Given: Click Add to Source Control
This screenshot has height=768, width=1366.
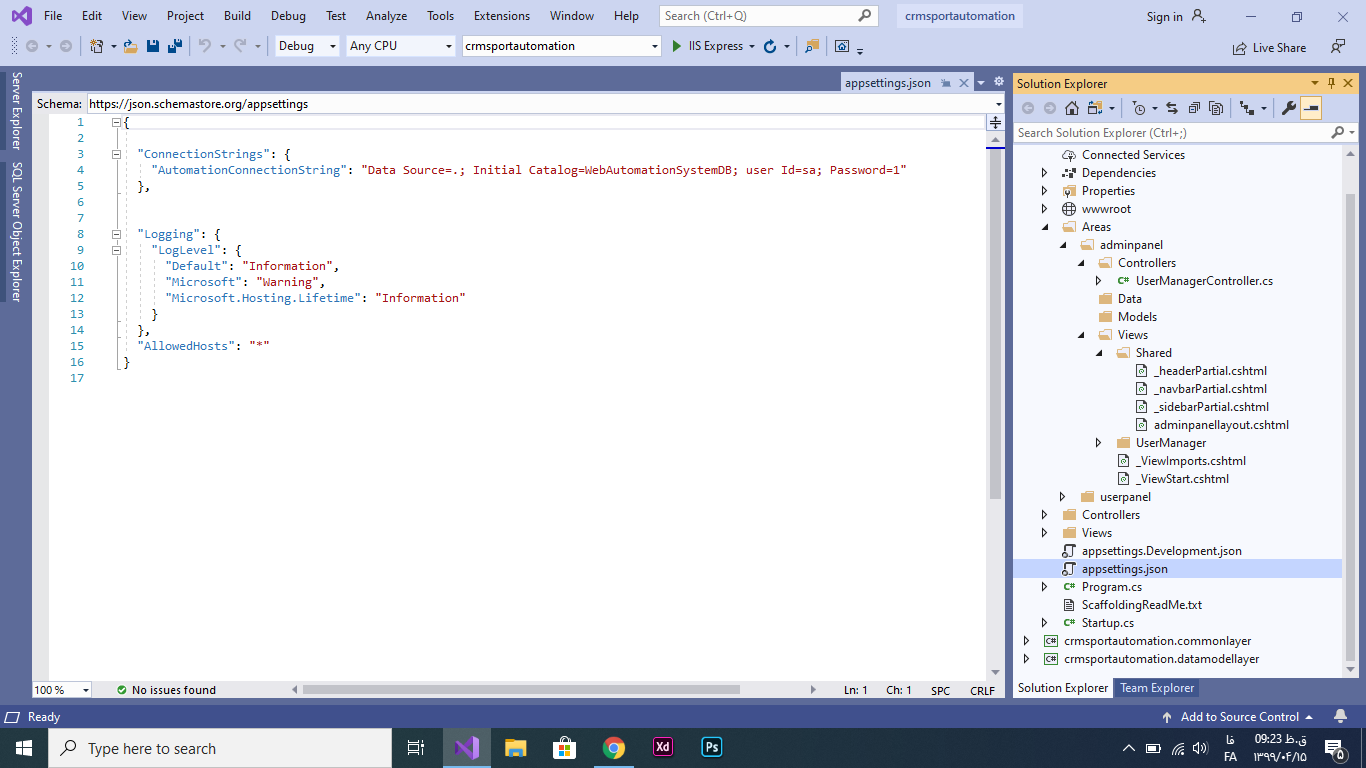Looking at the screenshot, I should click(x=1239, y=717).
